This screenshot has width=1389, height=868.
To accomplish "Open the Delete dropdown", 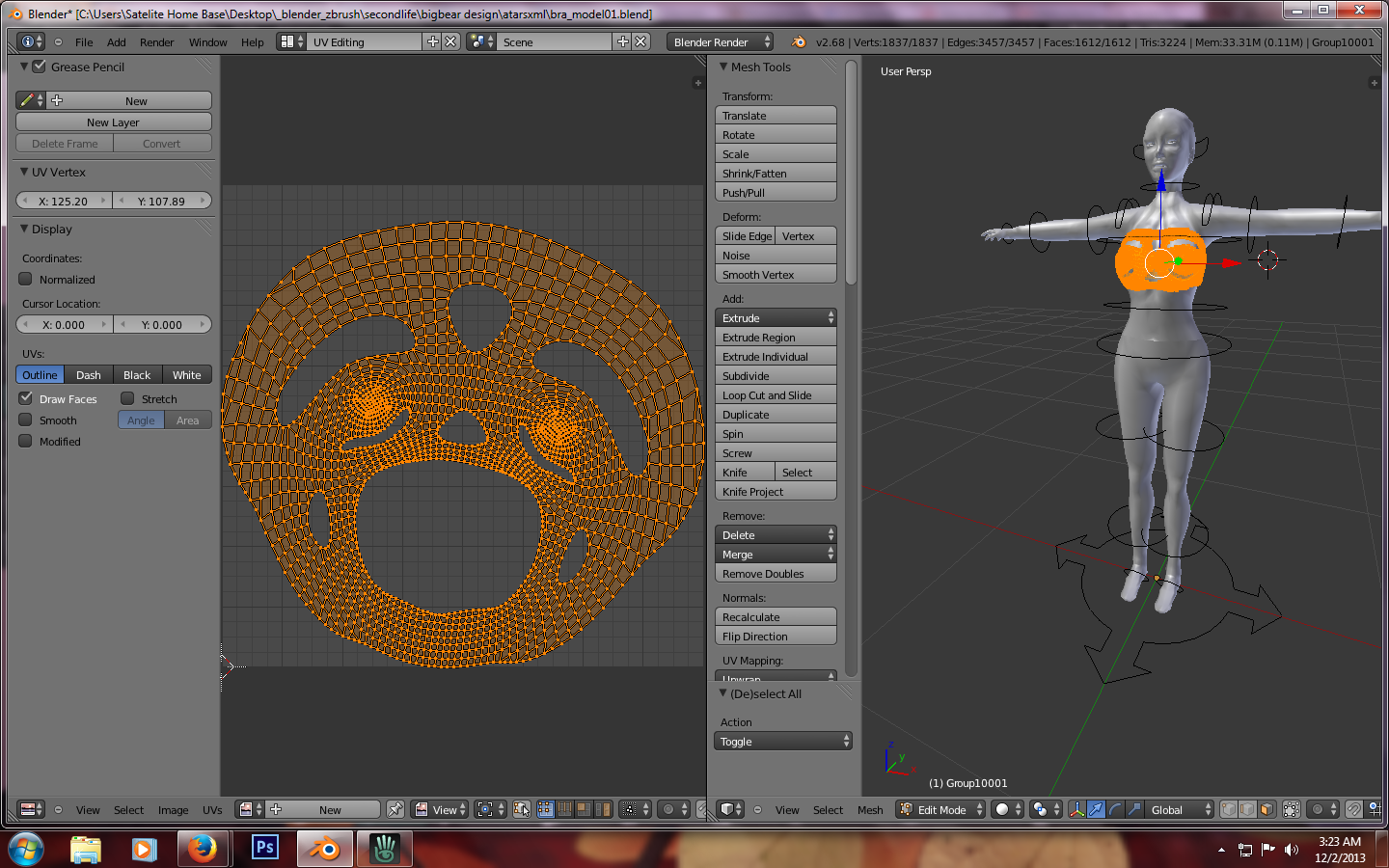I will point(776,534).
